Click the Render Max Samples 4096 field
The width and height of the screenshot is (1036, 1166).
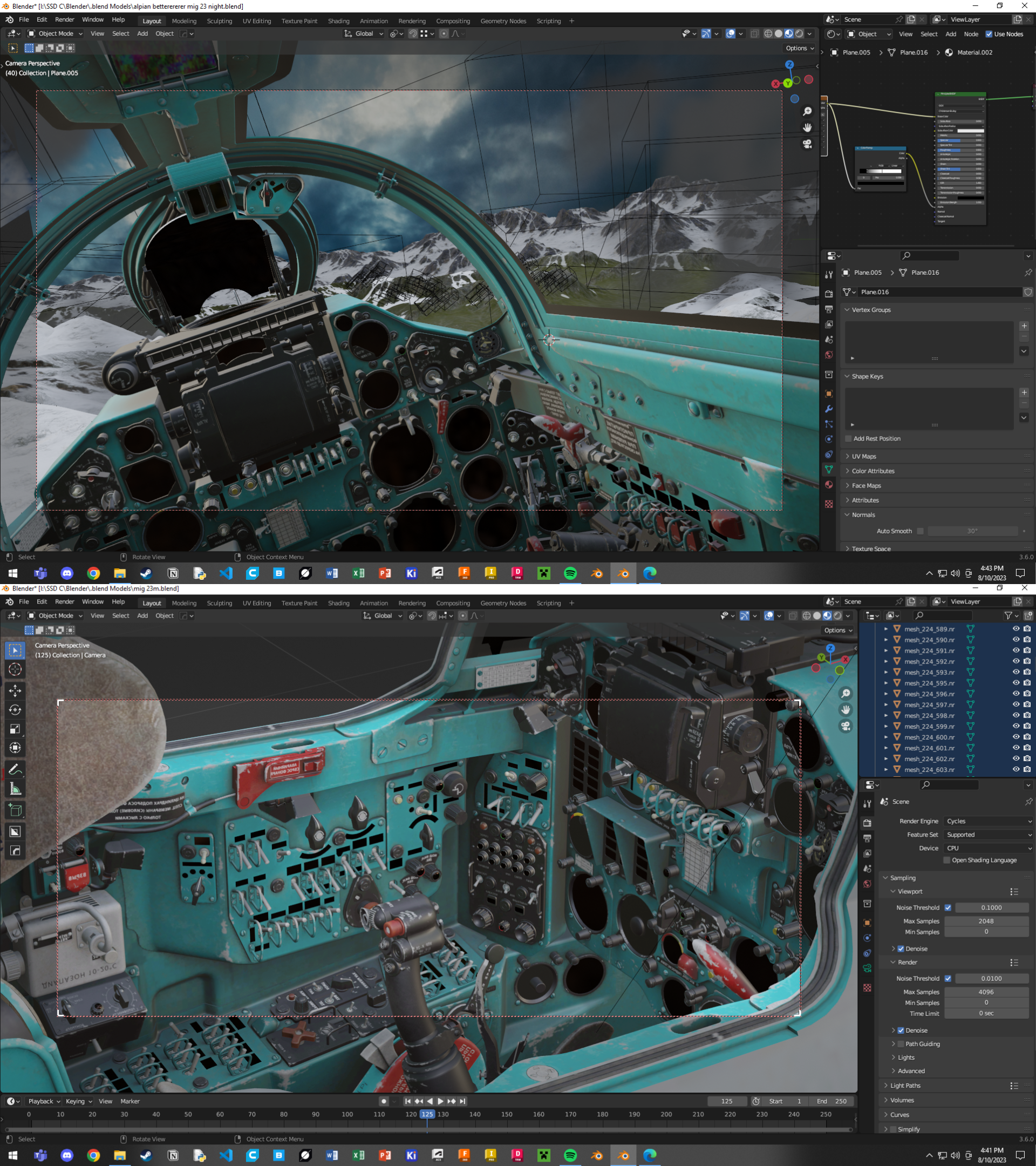[986, 992]
